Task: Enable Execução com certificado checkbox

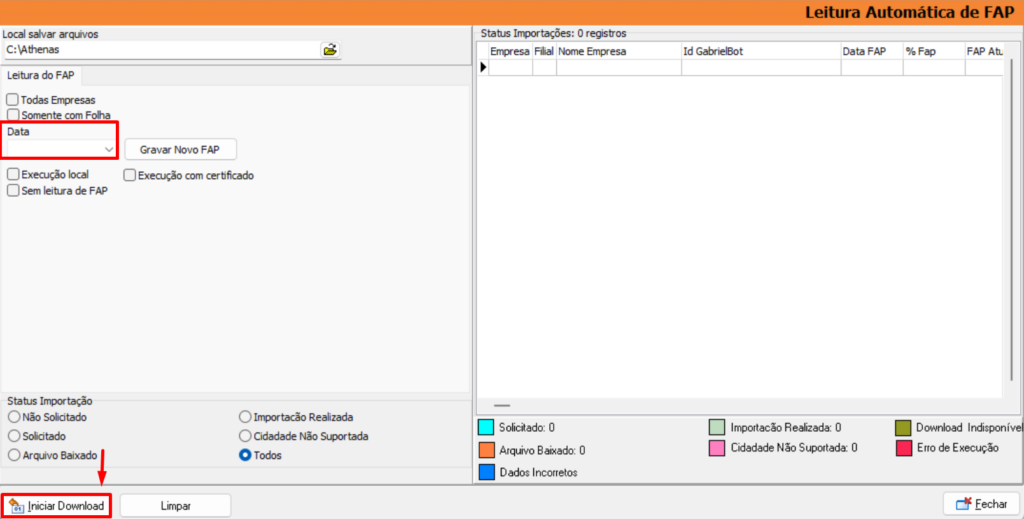Action: (x=131, y=176)
